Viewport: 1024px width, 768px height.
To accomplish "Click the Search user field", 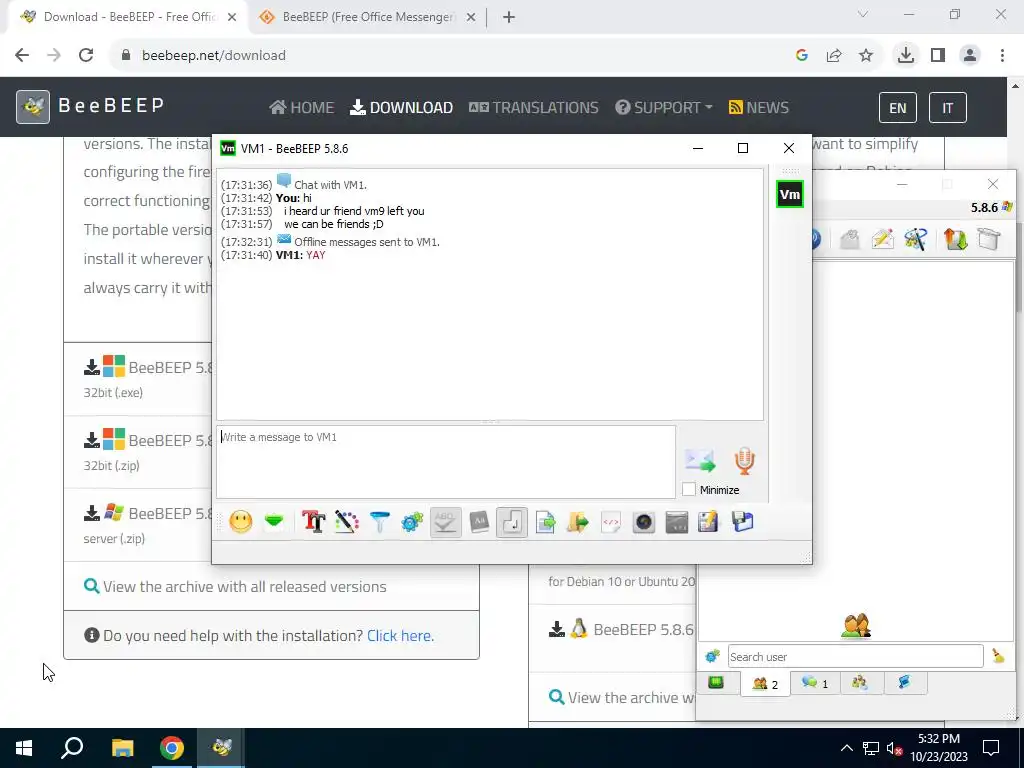I will [x=856, y=656].
